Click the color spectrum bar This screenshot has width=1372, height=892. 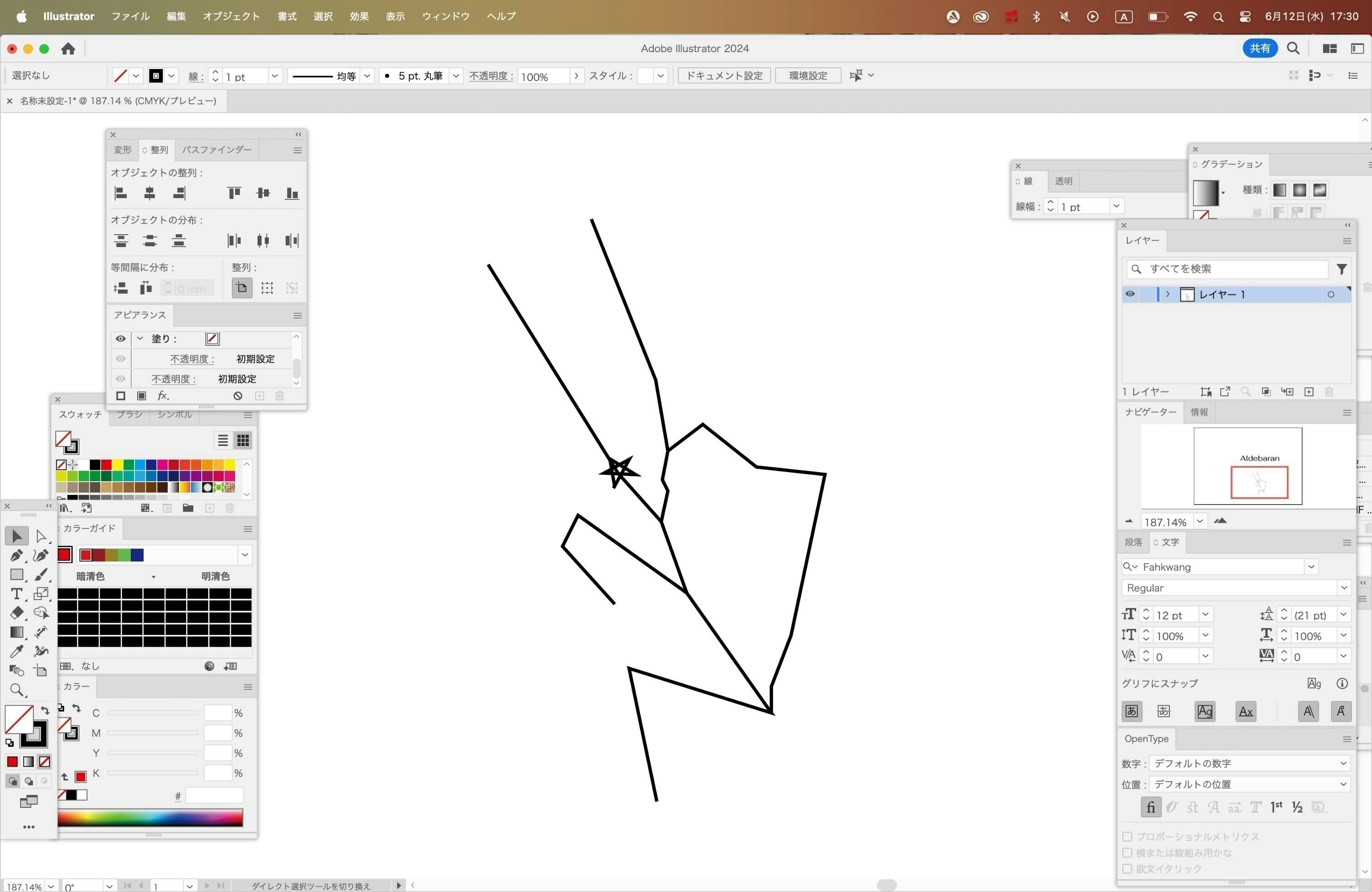click(x=150, y=817)
